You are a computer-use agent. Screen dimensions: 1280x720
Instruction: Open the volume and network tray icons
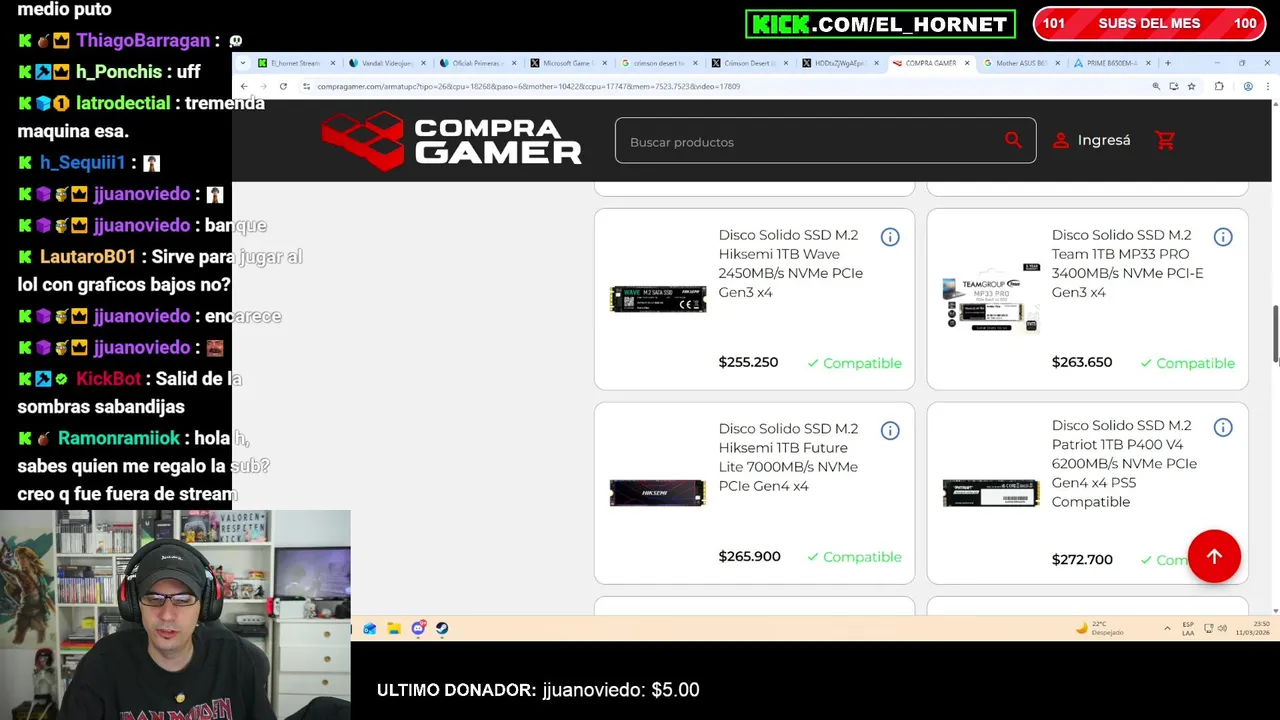click(1215, 629)
